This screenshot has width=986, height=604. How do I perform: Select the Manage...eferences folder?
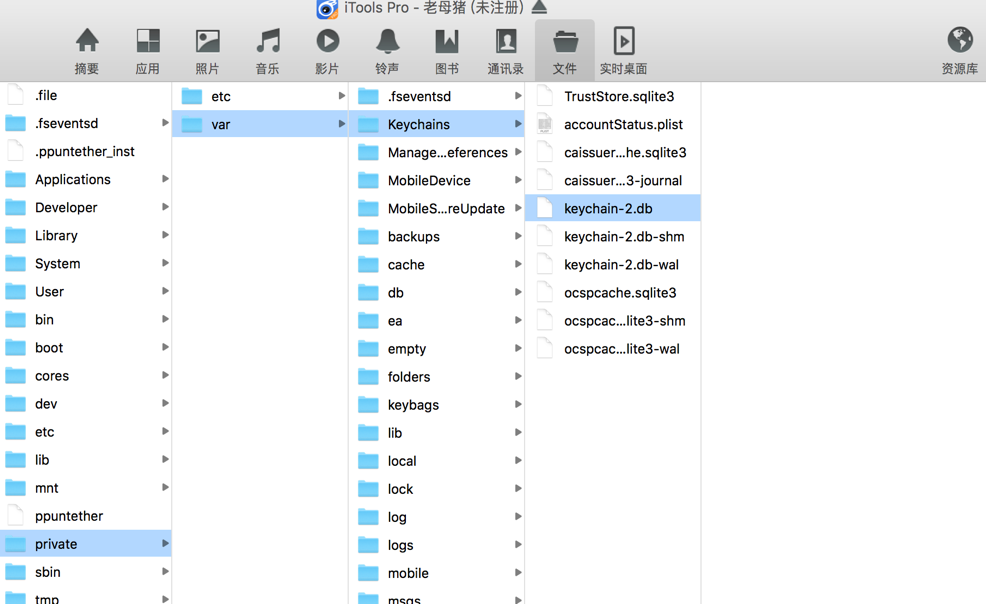436,152
